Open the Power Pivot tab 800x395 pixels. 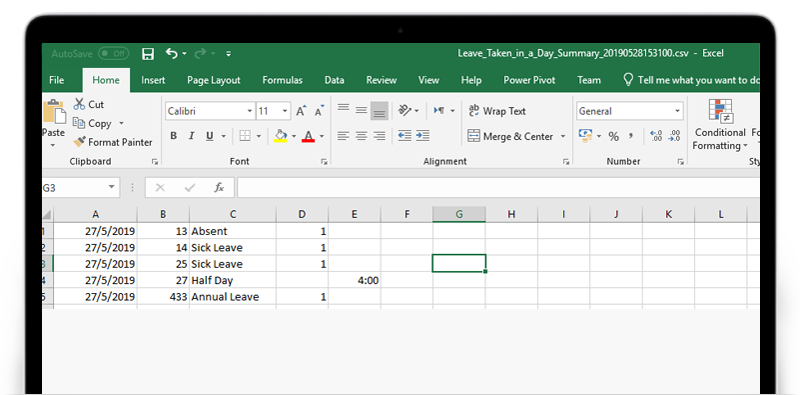click(530, 80)
